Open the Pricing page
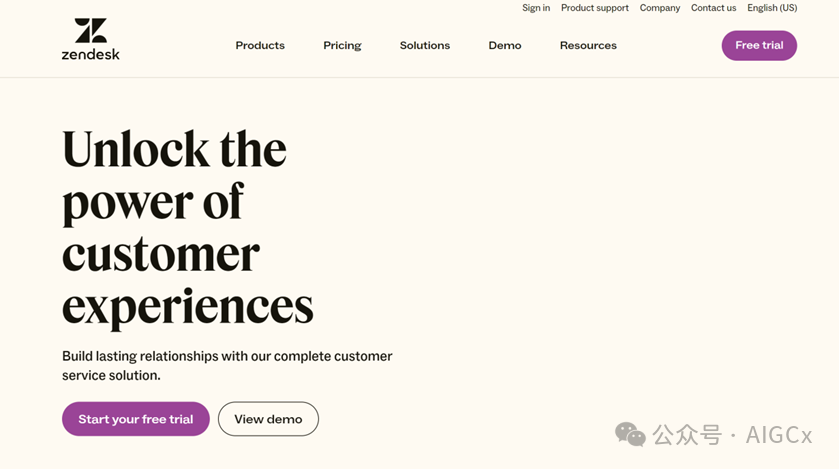This screenshot has width=839, height=469. coord(342,45)
